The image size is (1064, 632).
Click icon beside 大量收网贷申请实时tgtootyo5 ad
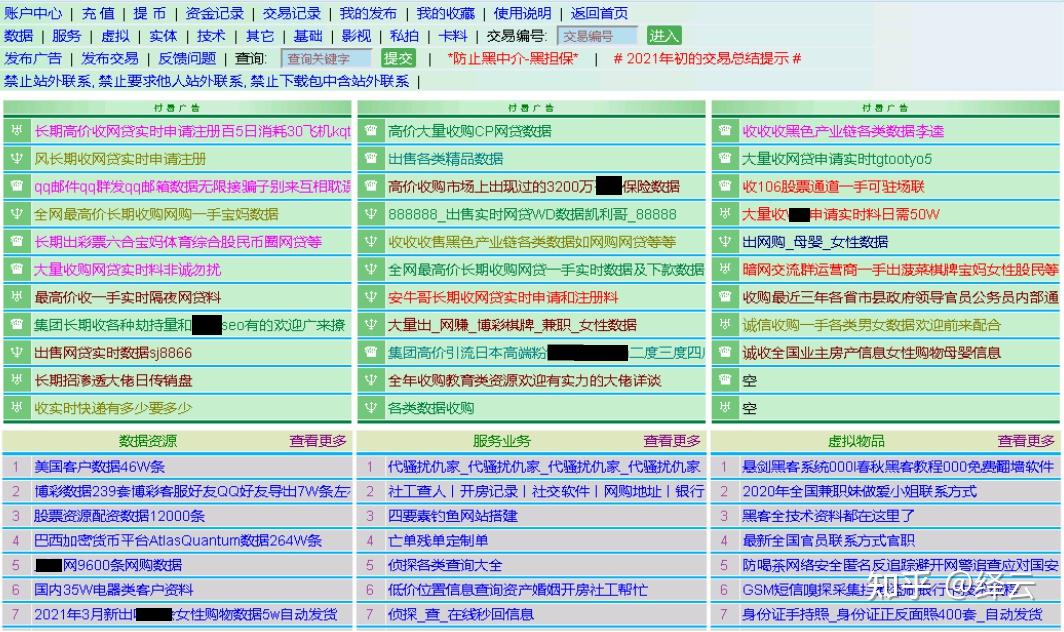click(725, 158)
